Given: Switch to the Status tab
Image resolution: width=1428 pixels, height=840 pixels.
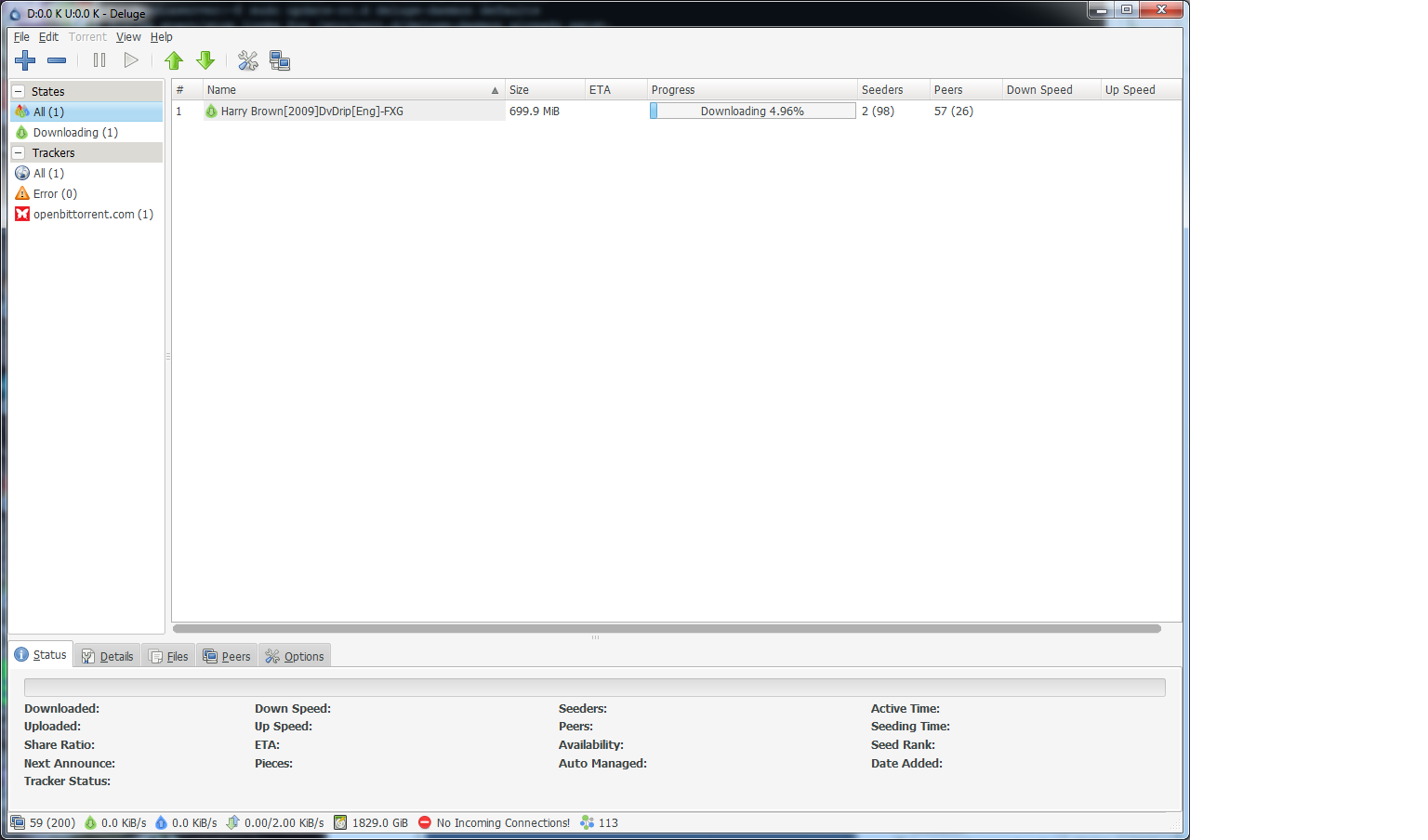Looking at the screenshot, I should pyautogui.click(x=41, y=654).
